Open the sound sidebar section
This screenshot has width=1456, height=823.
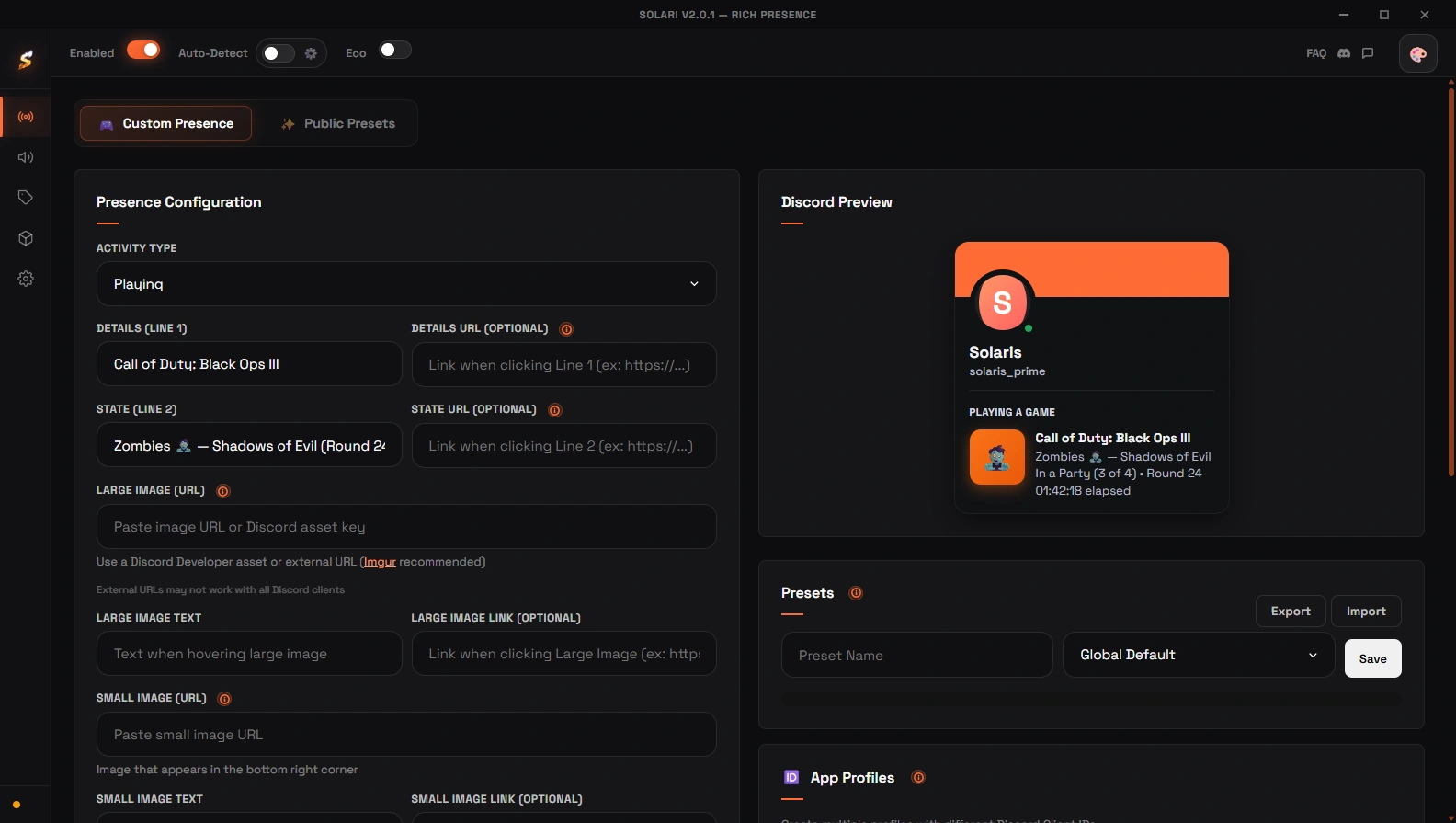[x=26, y=157]
